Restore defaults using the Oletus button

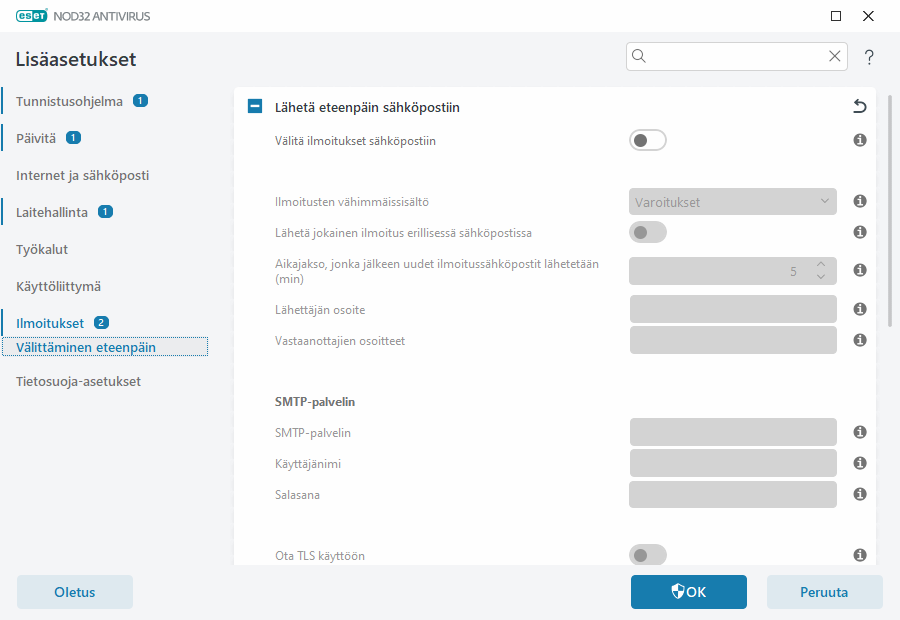(74, 592)
